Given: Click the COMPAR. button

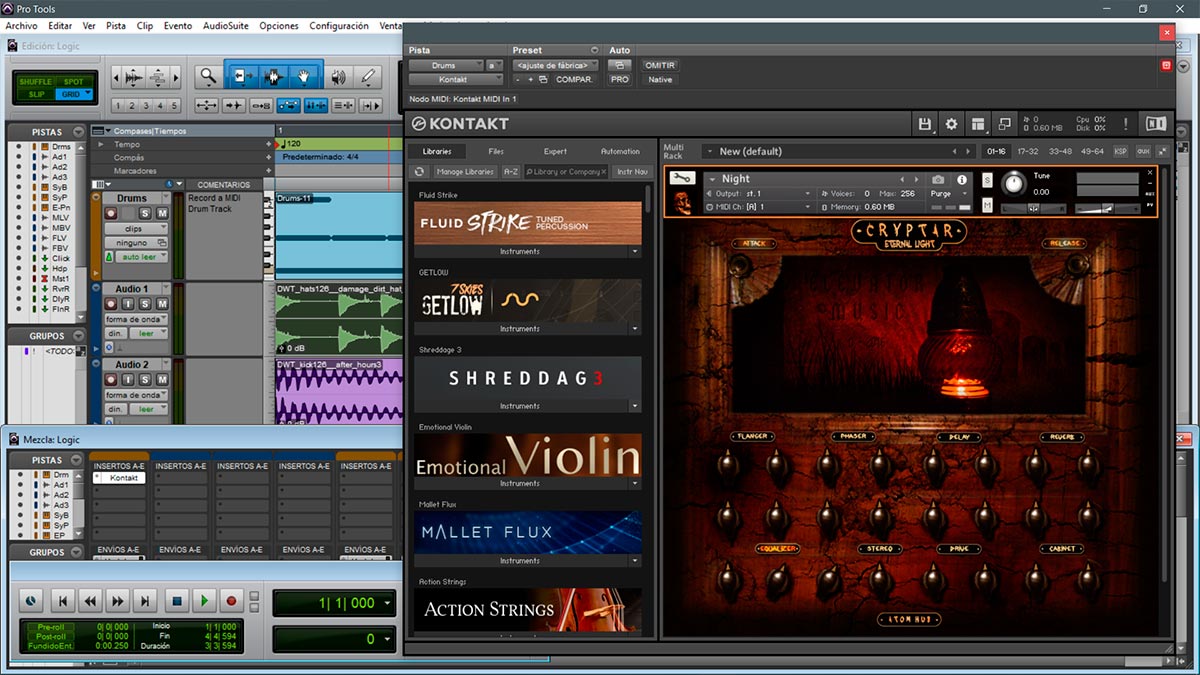Looking at the screenshot, I should pos(574,79).
